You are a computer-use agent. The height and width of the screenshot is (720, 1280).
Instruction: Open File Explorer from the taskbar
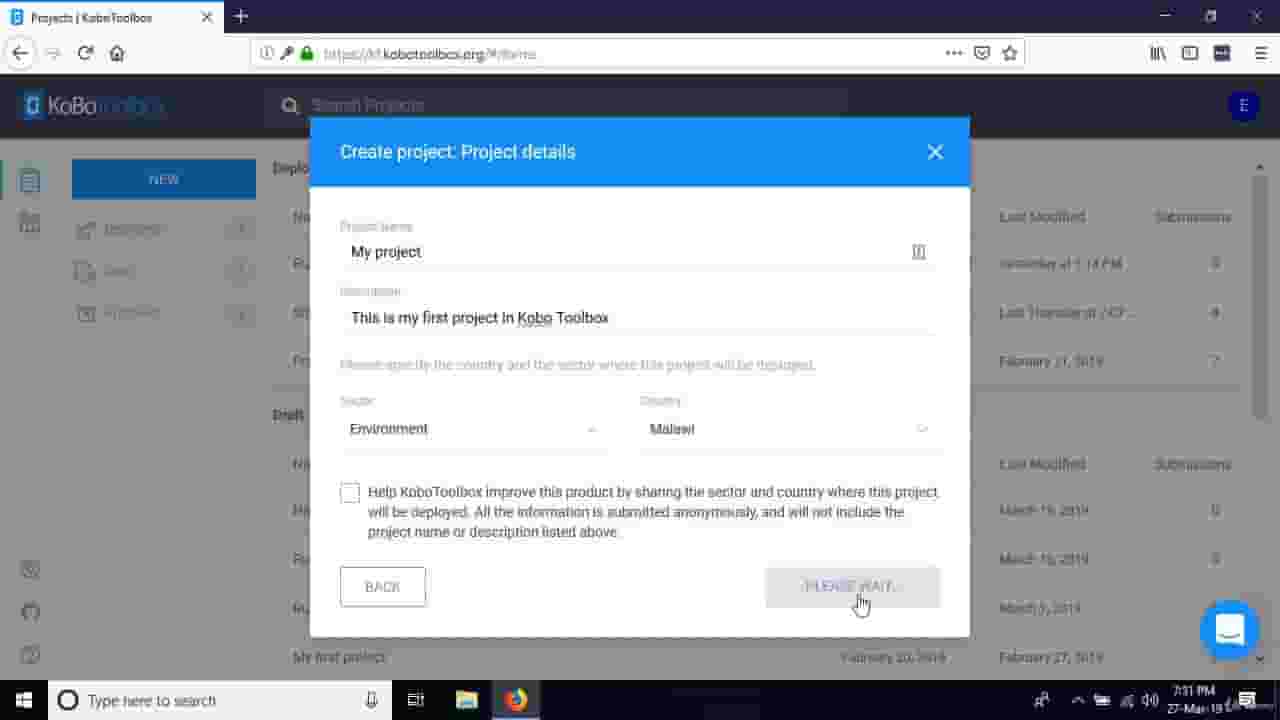[467, 700]
